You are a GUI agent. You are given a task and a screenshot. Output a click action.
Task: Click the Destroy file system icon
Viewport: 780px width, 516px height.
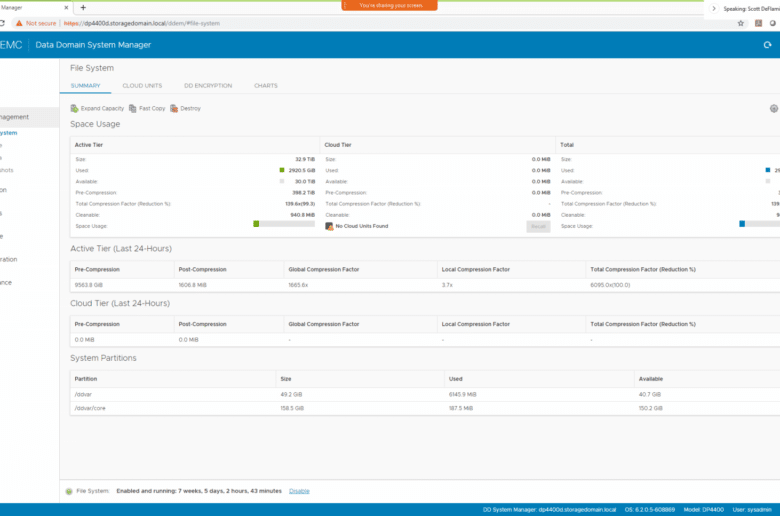tap(174, 108)
